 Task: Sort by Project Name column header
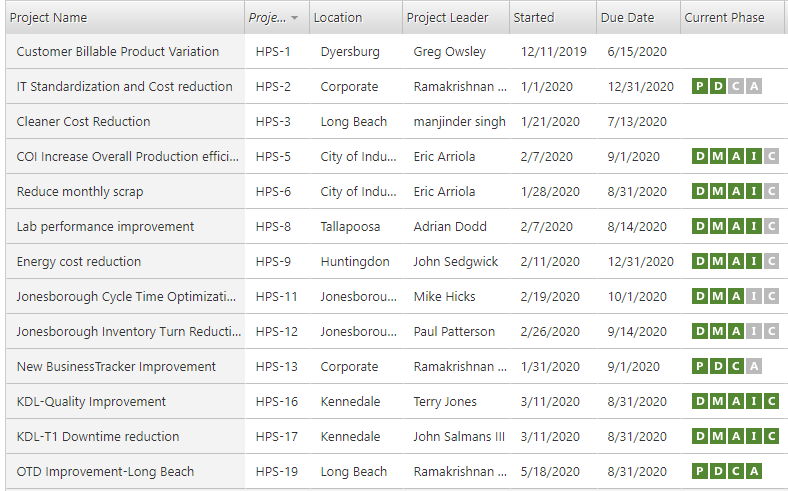pyautogui.click(x=48, y=17)
